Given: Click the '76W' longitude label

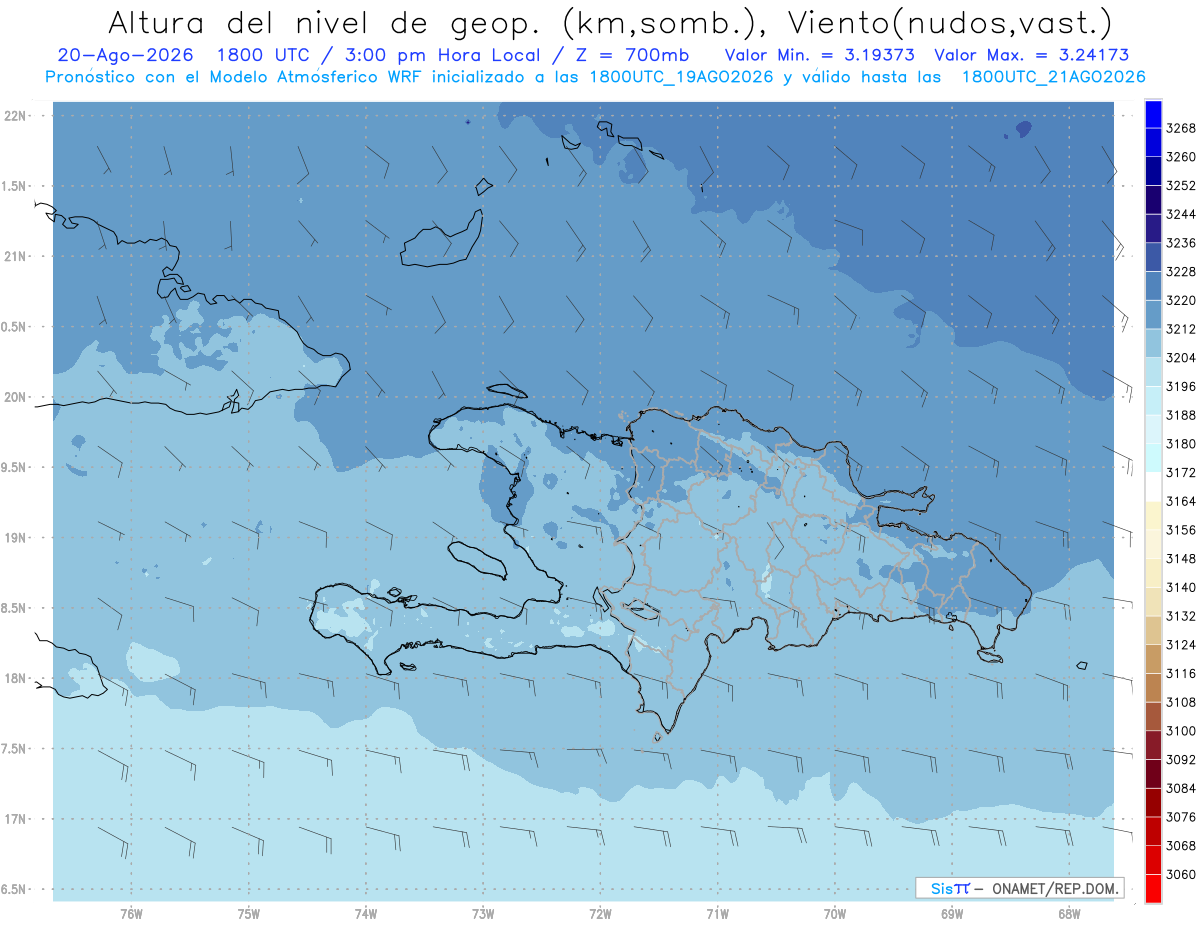Looking at the screenshot, I should pyautogui.click(x=131, y=914).
